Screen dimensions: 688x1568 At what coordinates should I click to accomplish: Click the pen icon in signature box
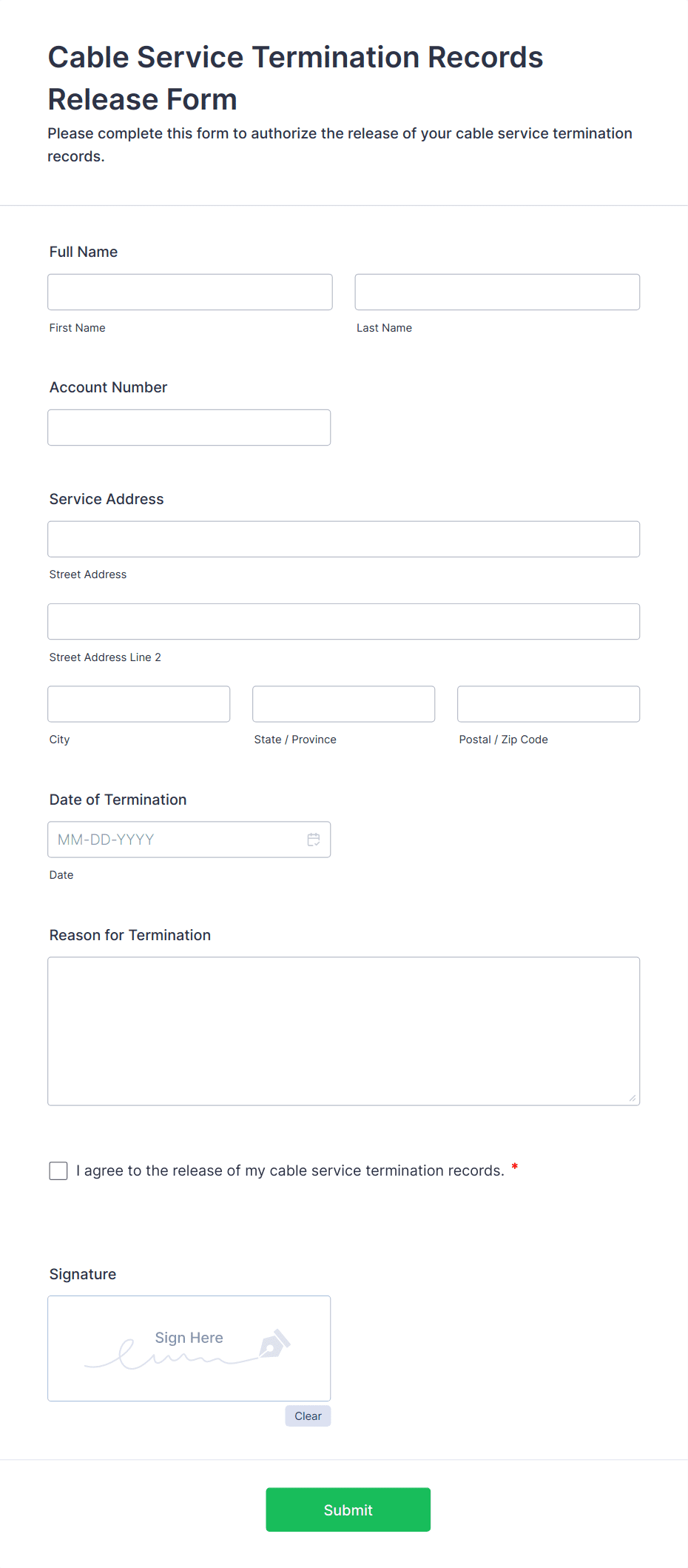[275, 1344]
